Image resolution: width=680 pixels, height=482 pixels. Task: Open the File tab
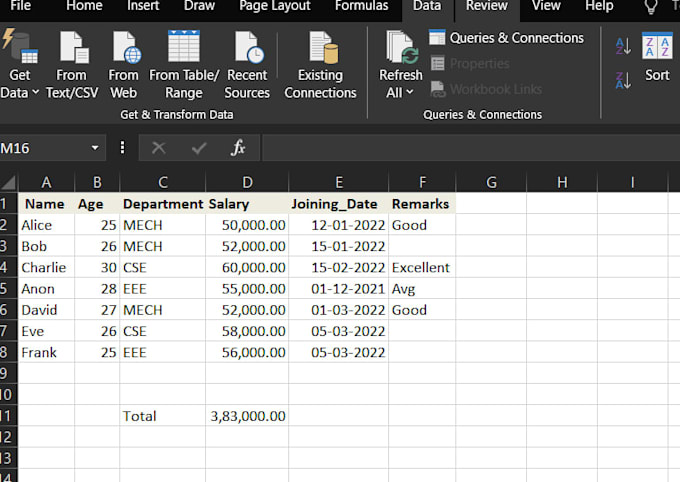(x=20, y=6)
